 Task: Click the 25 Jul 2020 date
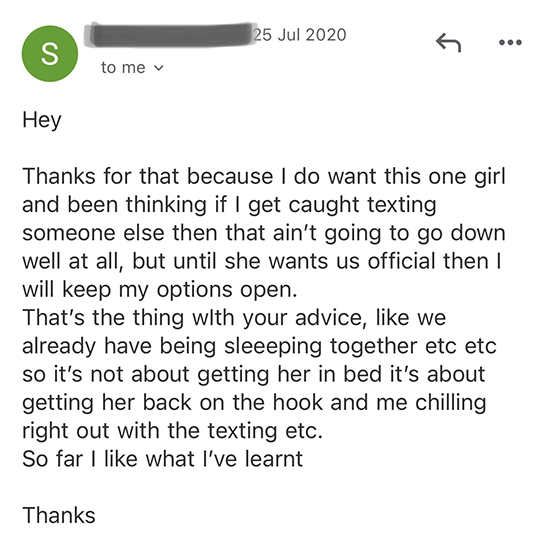click(300, 35)
